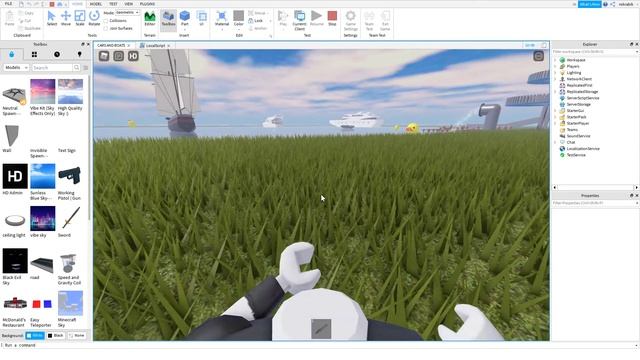Open the Color picker button
Screen dimensions: 640x360
click(x=239, y=19)
